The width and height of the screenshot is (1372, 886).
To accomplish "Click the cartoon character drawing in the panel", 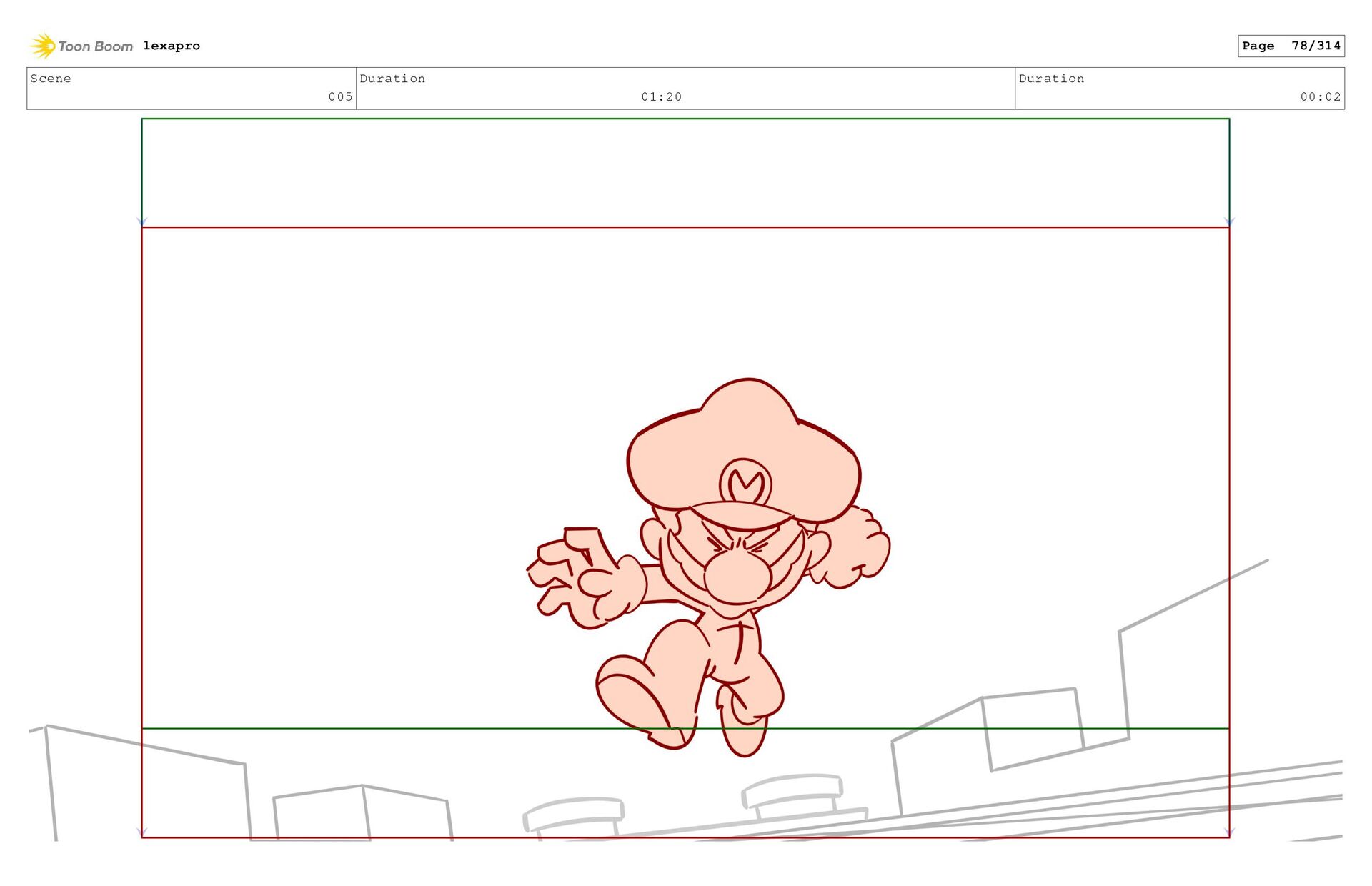I will pyautogui.click(x=709, y=567).
